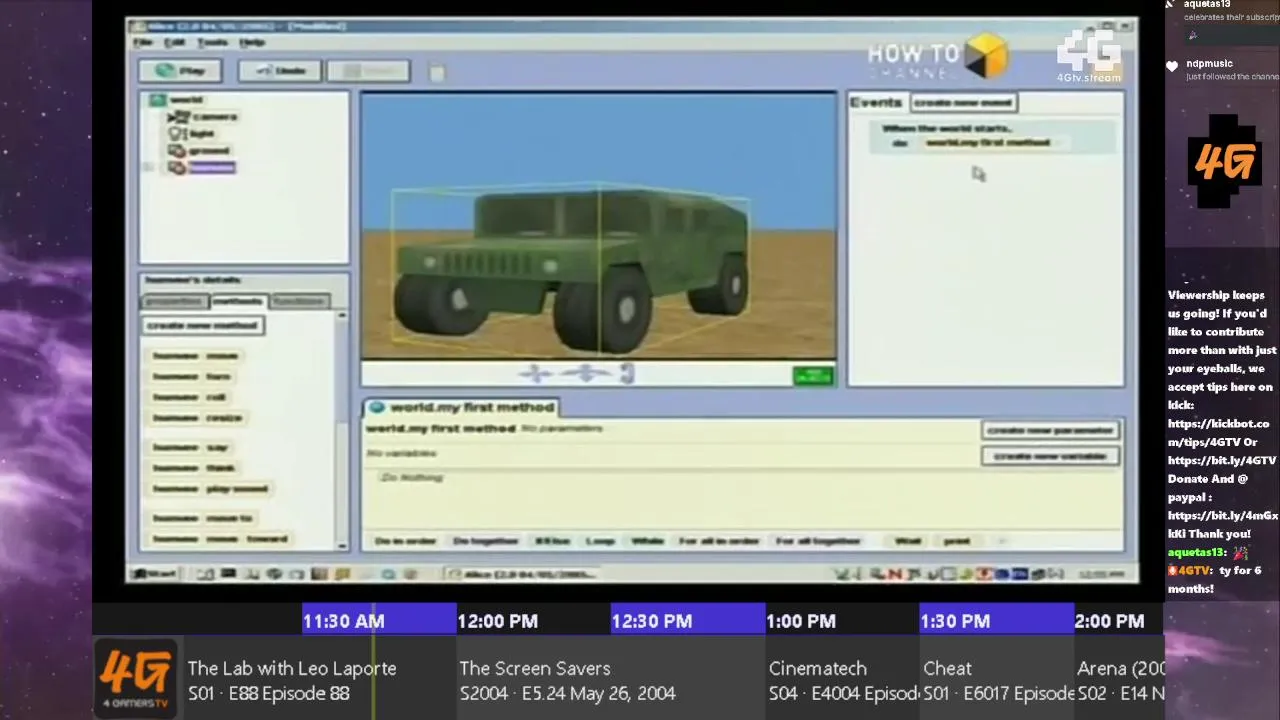Click the Do in order tile

coord(405,541)
